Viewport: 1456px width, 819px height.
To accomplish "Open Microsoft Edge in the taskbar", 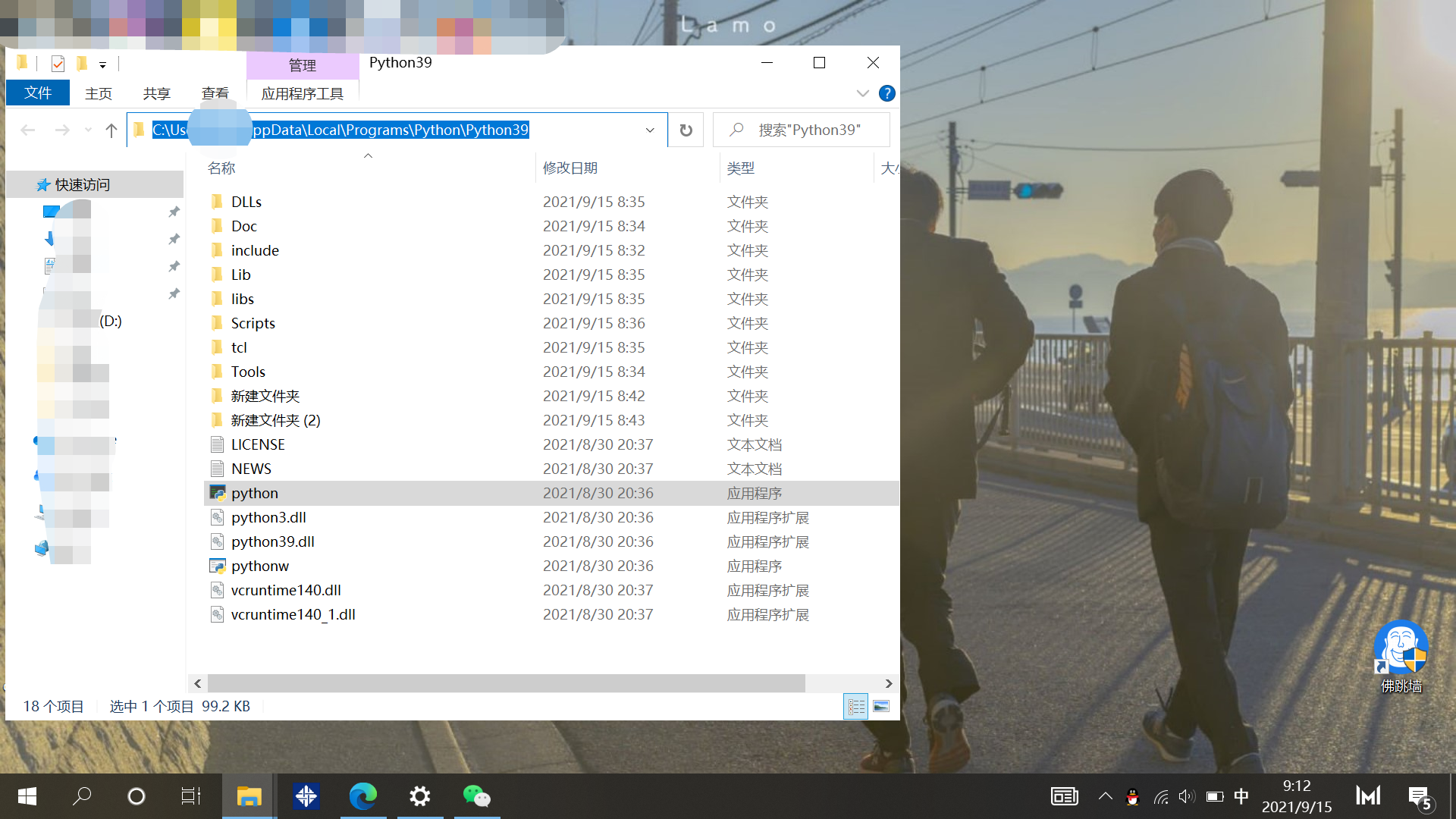I will coord(363,796).
